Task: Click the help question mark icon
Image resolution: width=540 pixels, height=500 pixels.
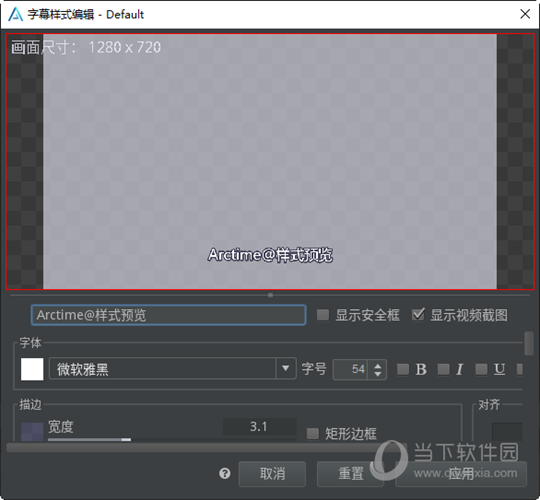Action: coord(225,473)
